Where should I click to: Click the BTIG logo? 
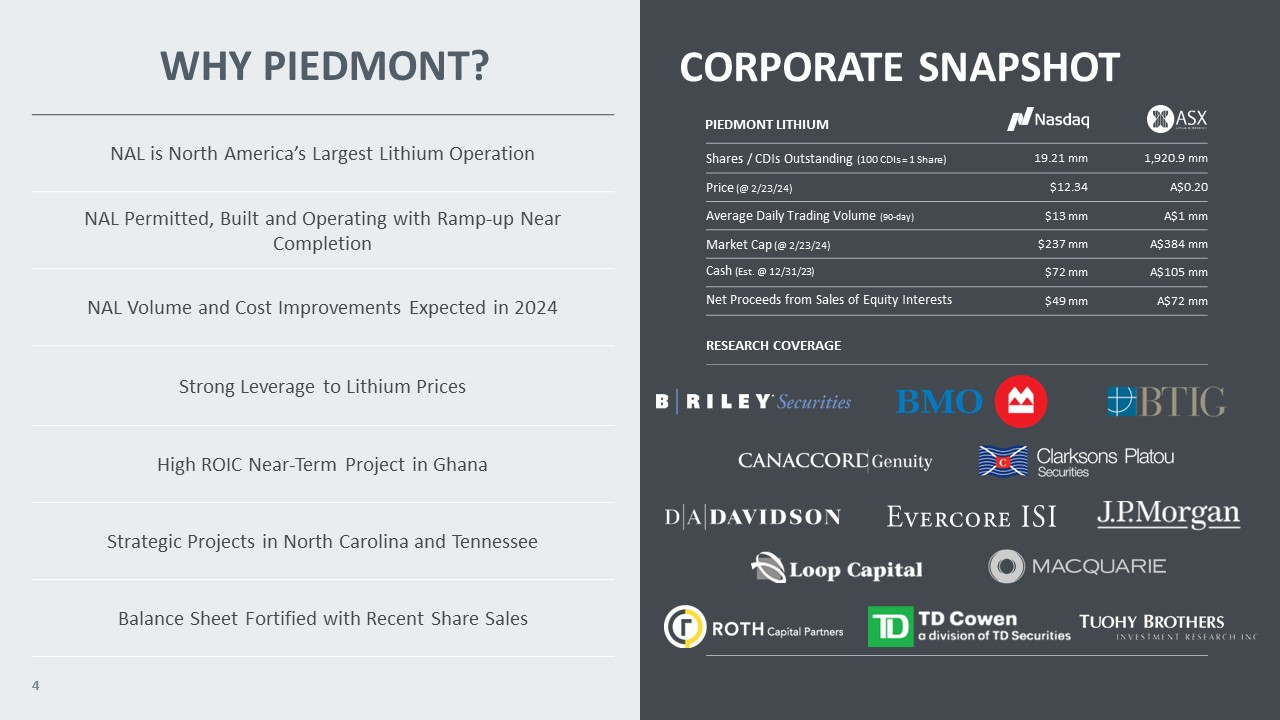click(1166, 402)
